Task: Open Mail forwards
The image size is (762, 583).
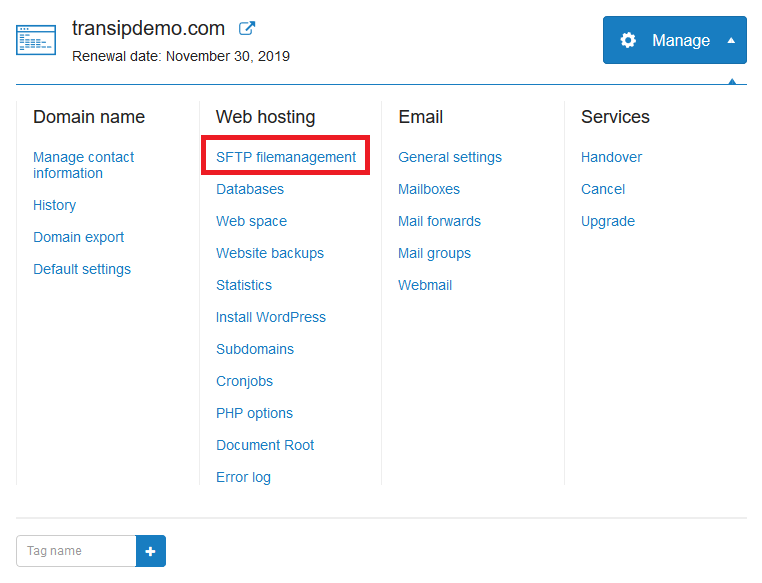Action: point(439,221)
